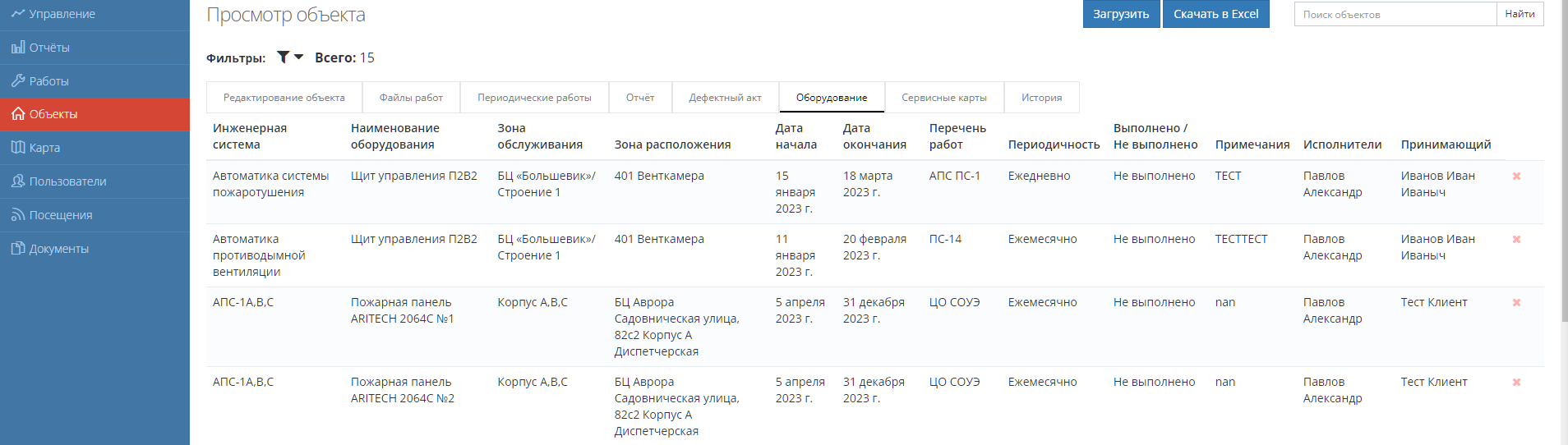Click the Управление chart icon in sidebar
Viewport: 1568px width, 445px height.
[x=18, y=14]
